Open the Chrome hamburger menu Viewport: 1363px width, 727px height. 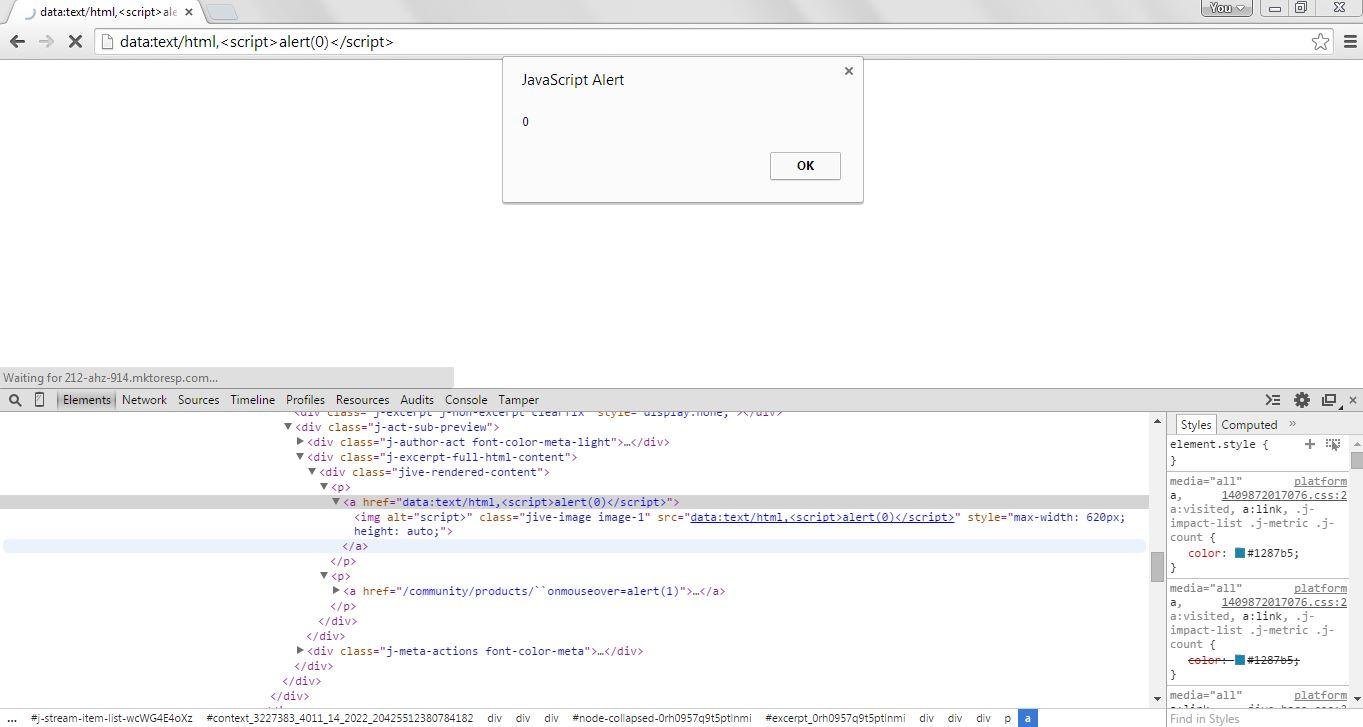pyautogui.click(x=1350, y=41)
